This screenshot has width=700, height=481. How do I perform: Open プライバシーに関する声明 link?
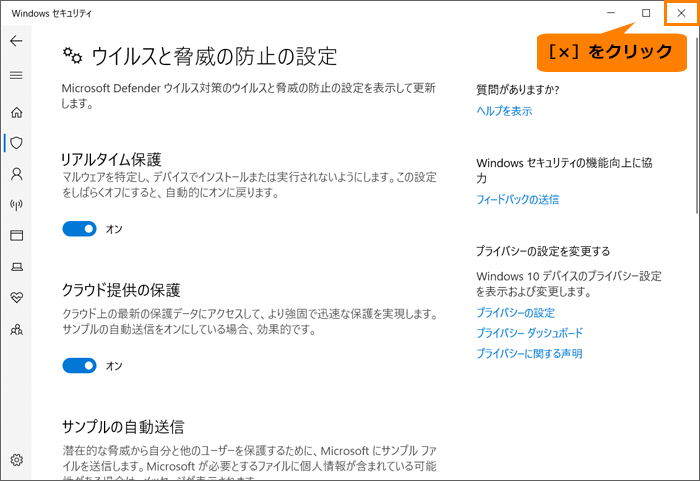[529, 353]
